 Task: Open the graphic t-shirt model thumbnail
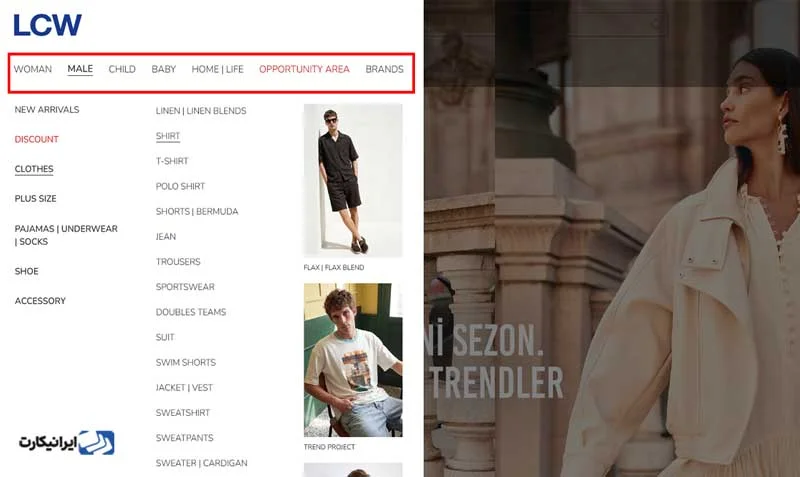353,360
